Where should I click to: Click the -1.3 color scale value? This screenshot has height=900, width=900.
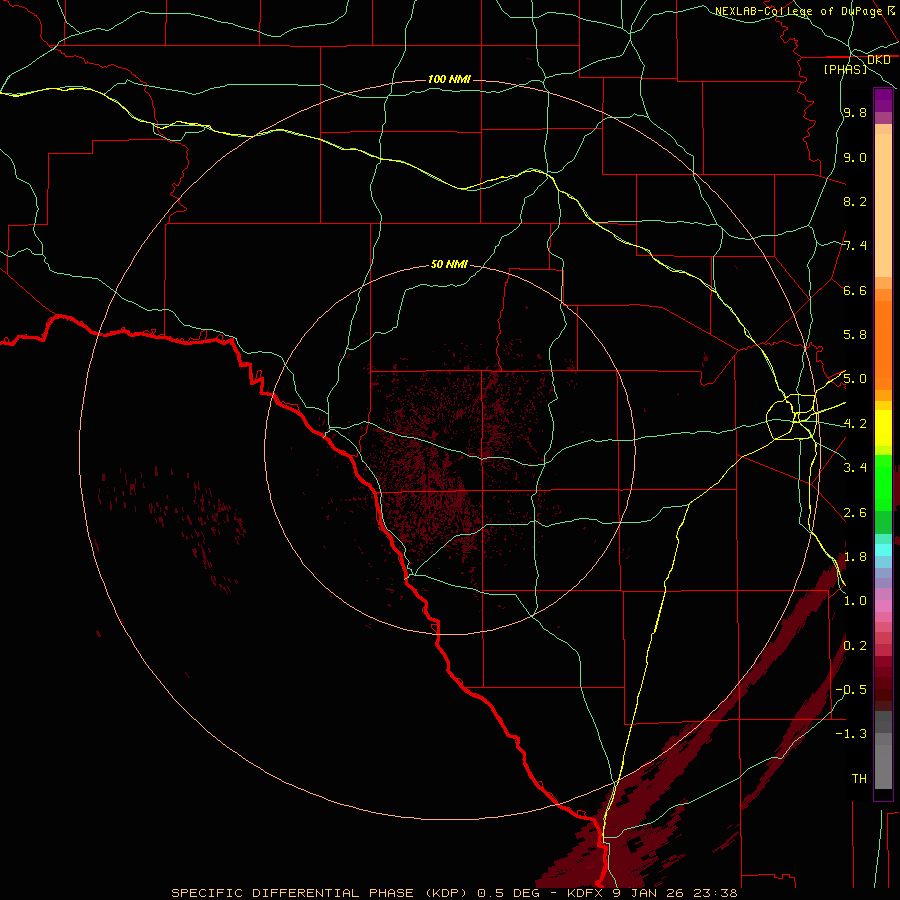click(852, 734)
